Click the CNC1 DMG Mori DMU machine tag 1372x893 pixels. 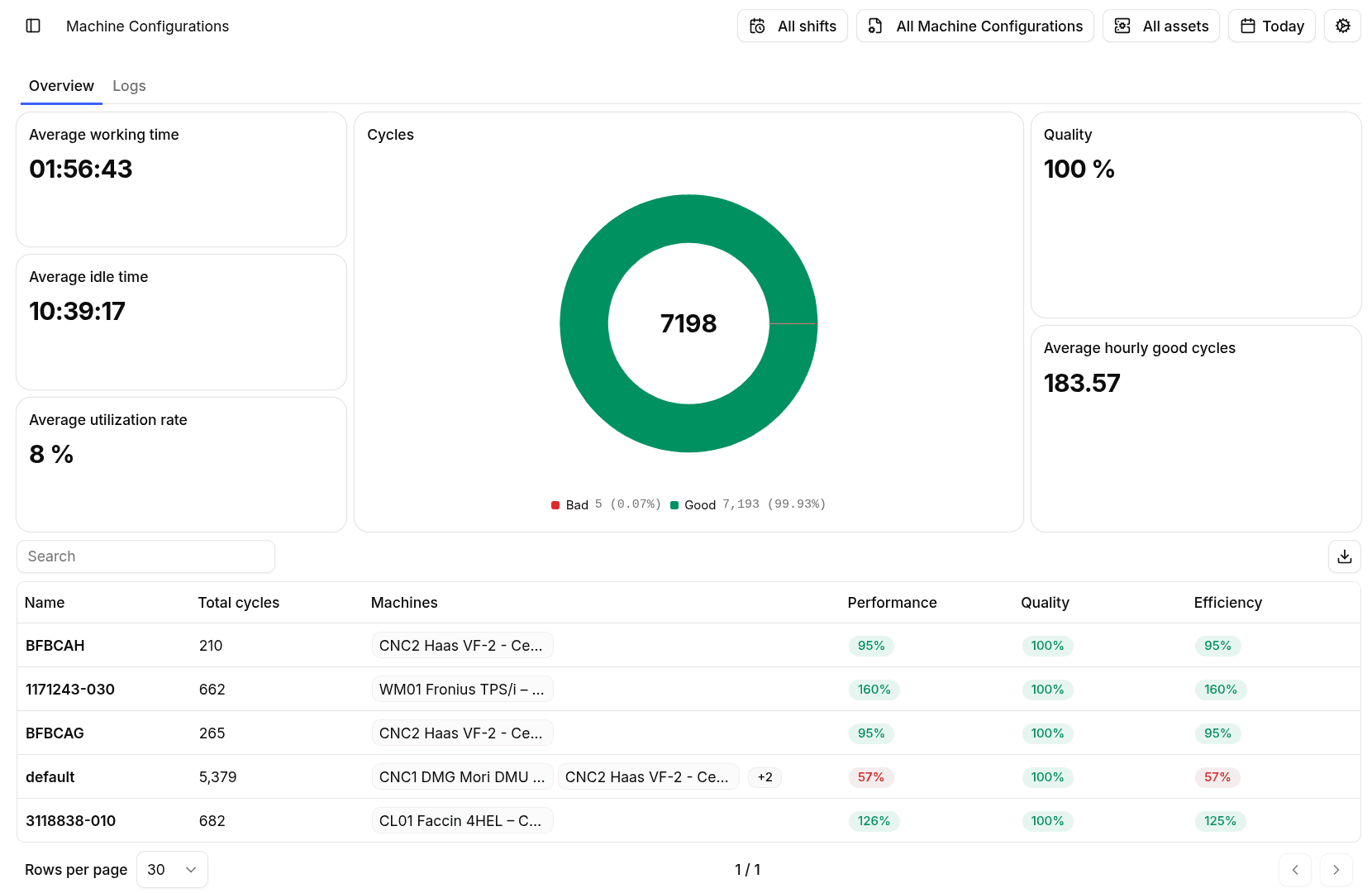(x=462, y=777)
